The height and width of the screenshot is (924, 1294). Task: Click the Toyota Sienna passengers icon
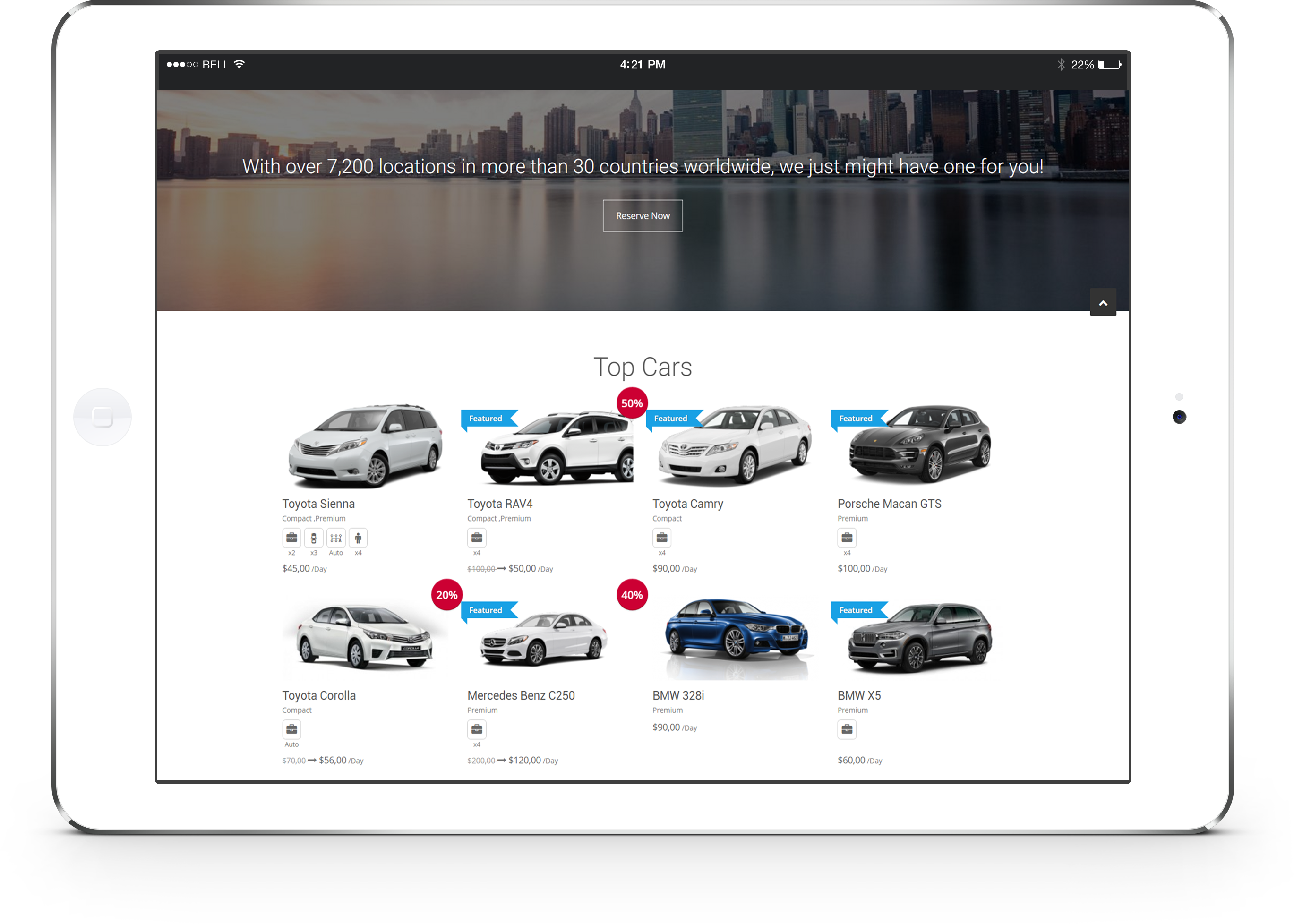click(x=358, y=538)
